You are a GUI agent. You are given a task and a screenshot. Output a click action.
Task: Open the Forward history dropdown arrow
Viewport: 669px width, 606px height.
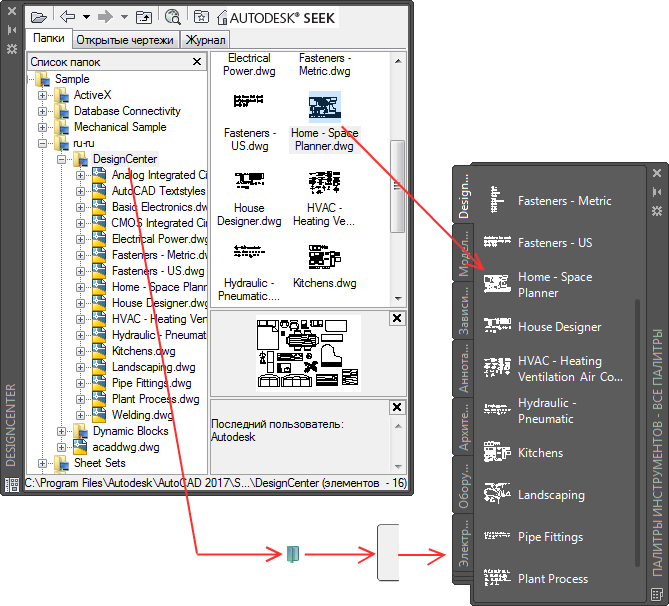(x=124, y=17)
